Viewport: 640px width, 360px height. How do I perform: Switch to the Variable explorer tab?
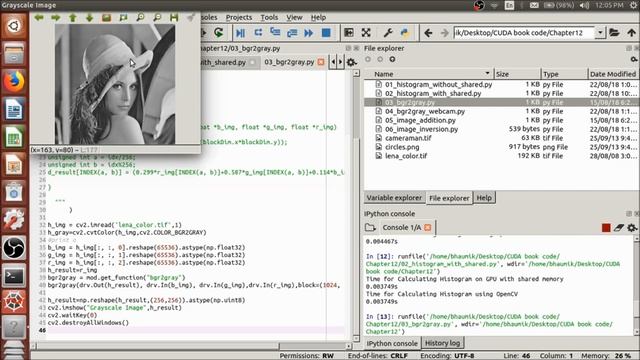pyautogui.click(x=394, y=198)
